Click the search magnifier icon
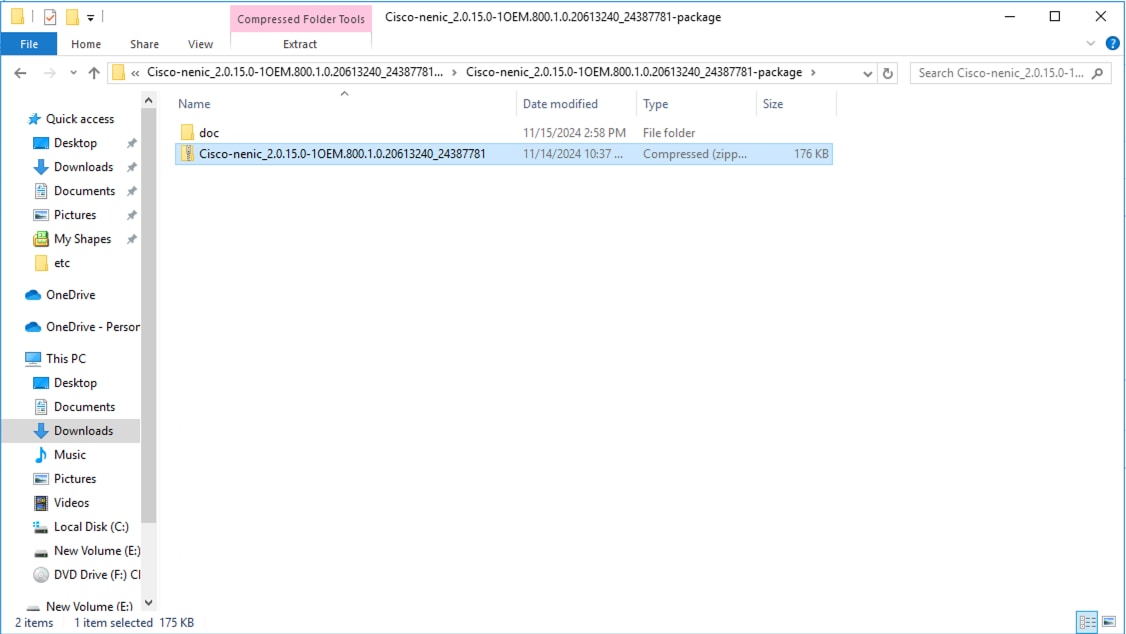Screen dimensions: 1126x634 point(1098,73)
